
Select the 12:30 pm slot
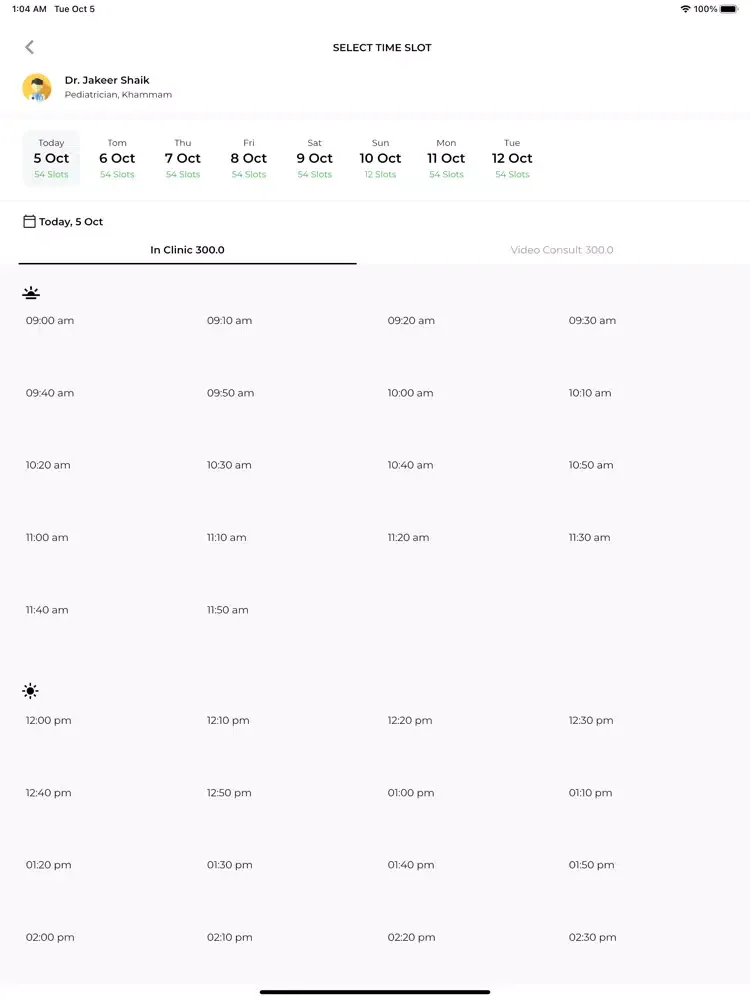pyautogui.click(x=591, y=721)
